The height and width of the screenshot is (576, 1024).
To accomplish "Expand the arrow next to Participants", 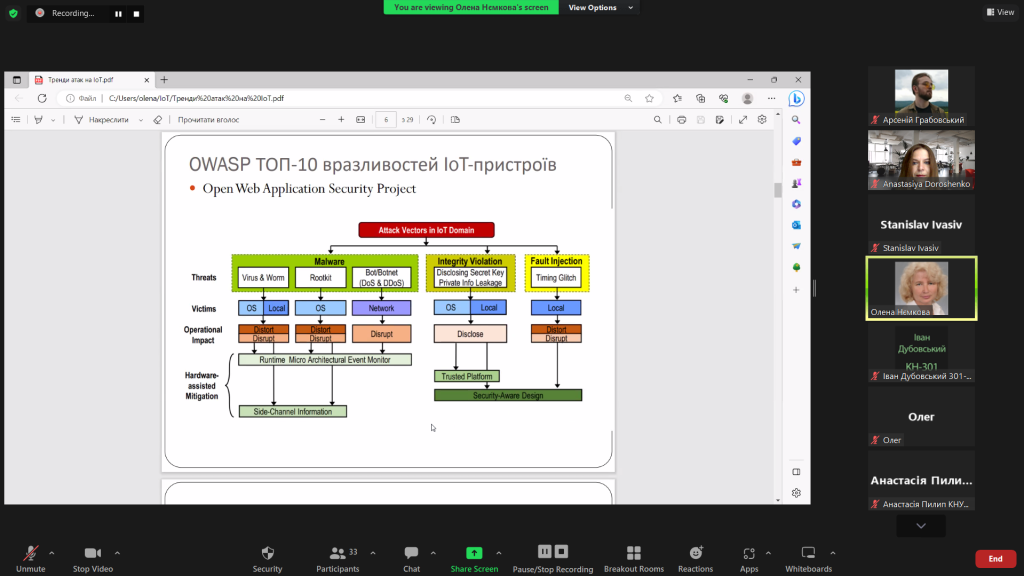I will (x=373, y=553).
